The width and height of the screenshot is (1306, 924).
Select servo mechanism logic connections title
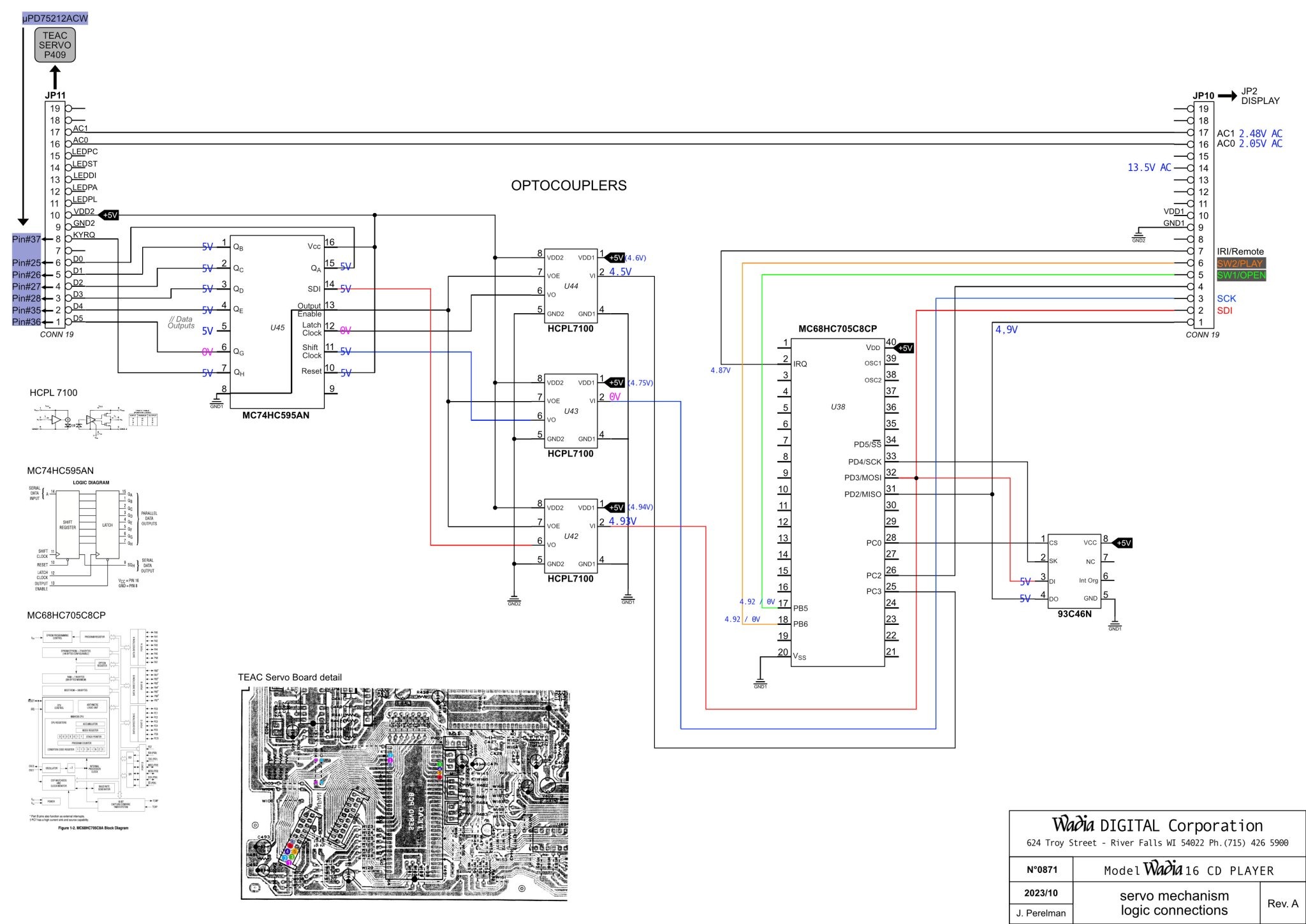pos(1174,904)
